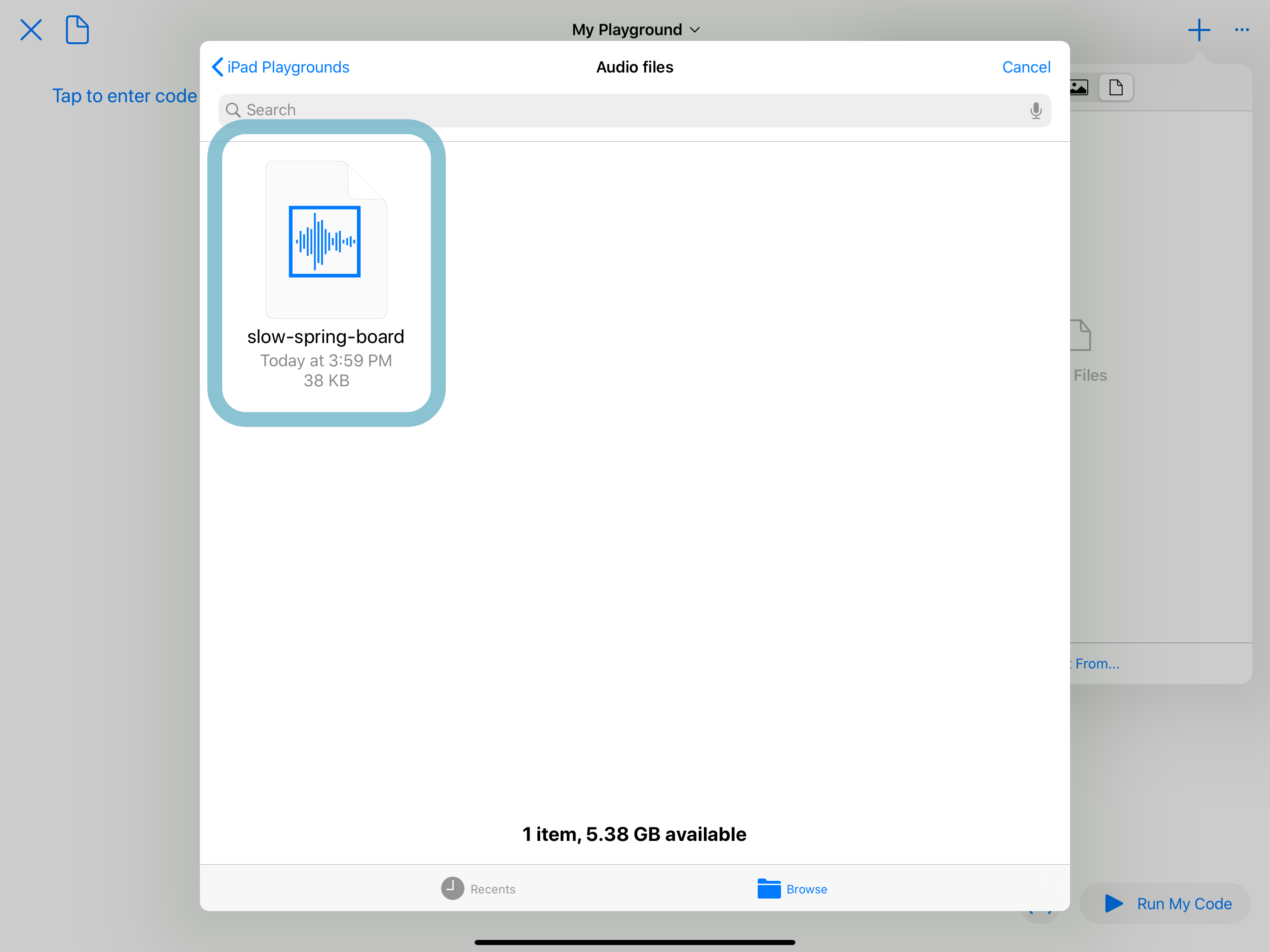Select the image library tab icon
1270x952 pixels.
[1079, 88]
